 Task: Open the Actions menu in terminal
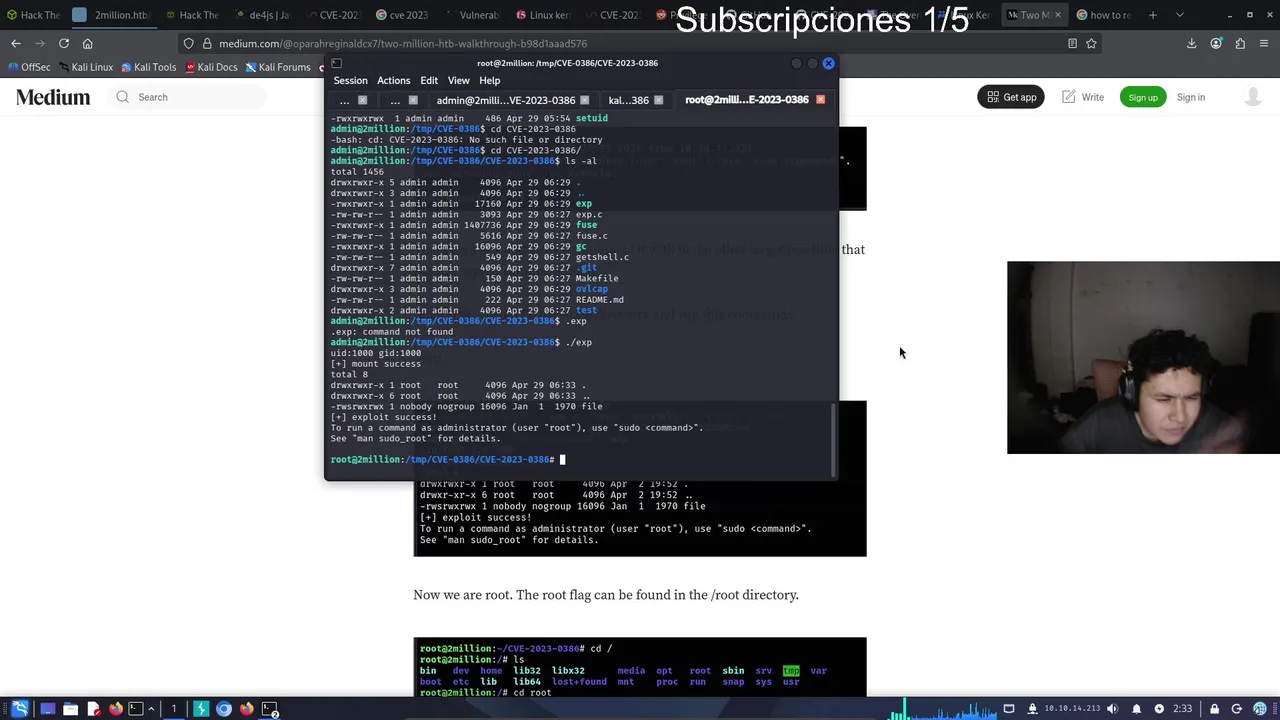[x=393, y=81]
